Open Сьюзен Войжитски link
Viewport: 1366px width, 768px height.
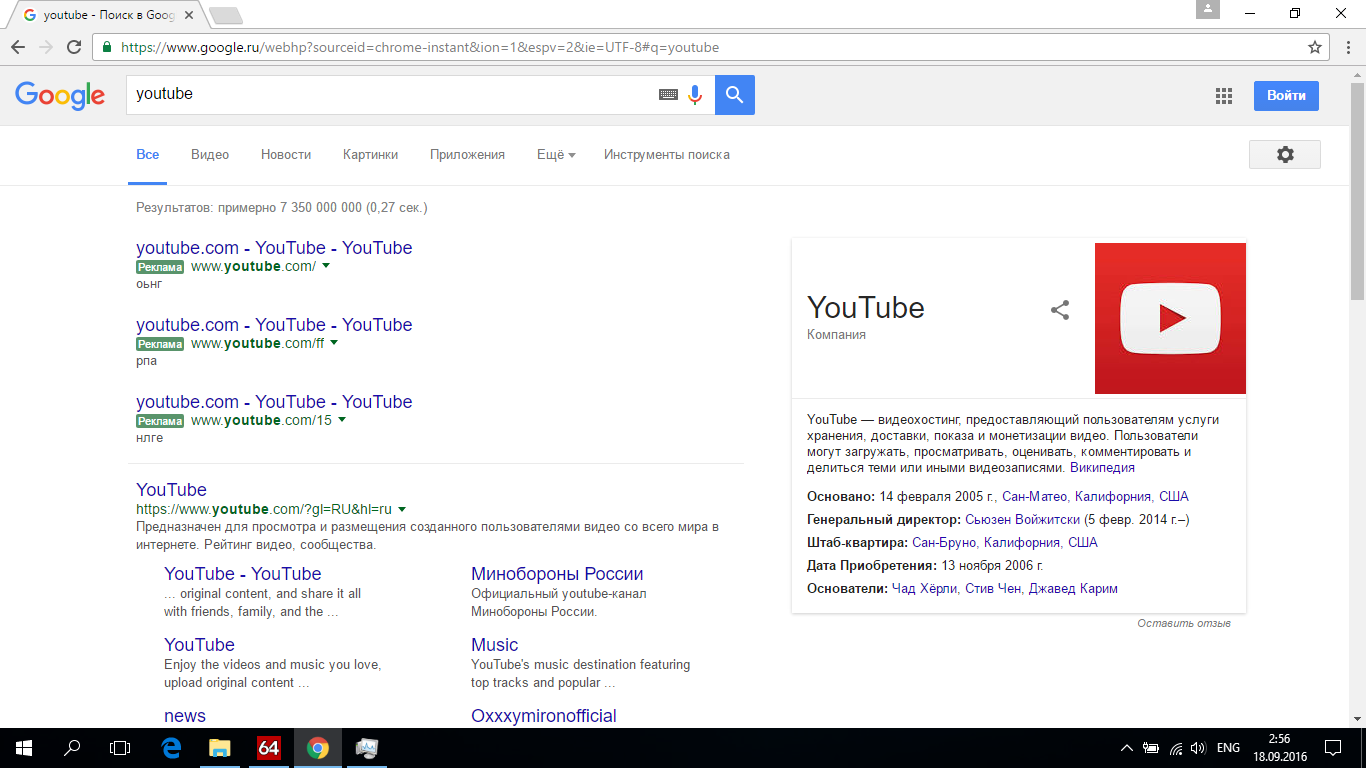(x=1022, y=520)
